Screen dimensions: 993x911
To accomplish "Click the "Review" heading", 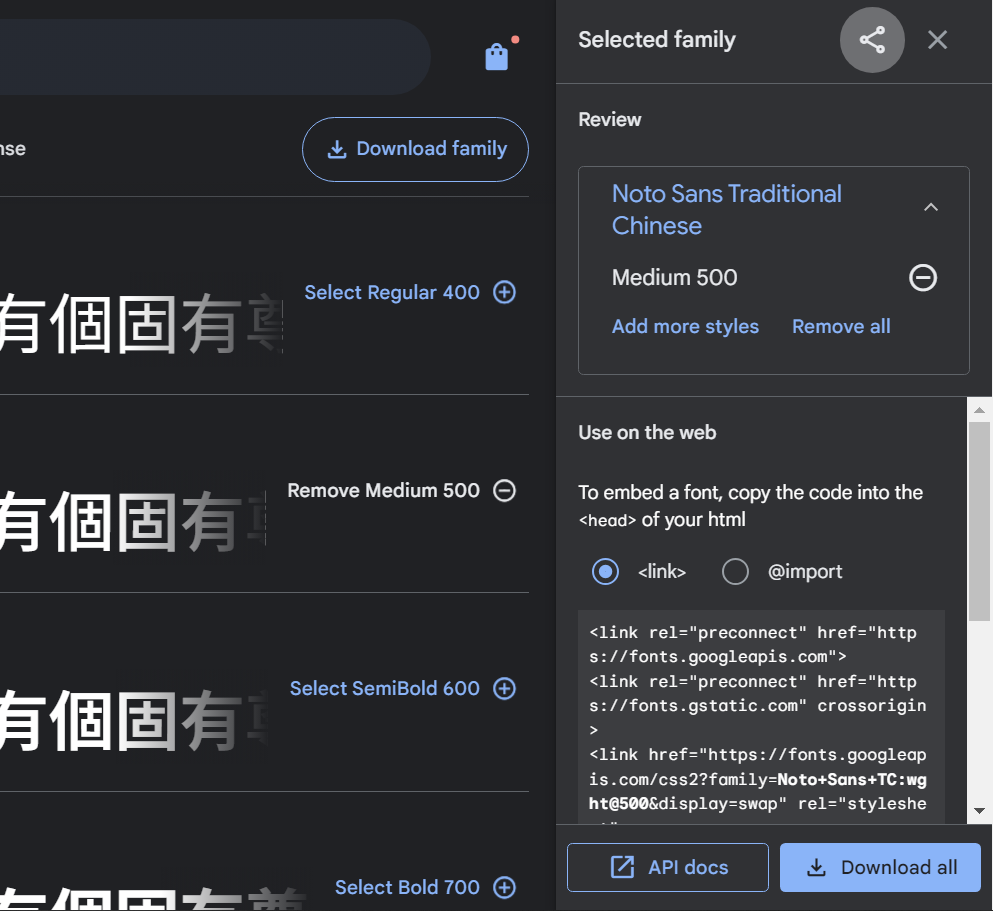I will 610,120.
